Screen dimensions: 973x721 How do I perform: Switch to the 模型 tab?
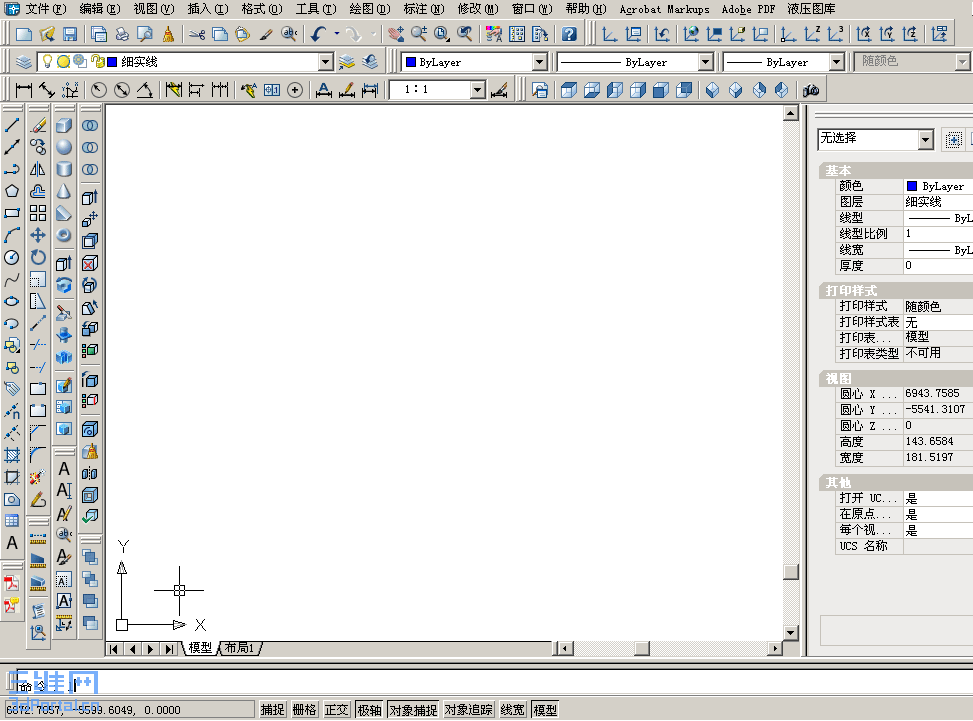point(200,648)
